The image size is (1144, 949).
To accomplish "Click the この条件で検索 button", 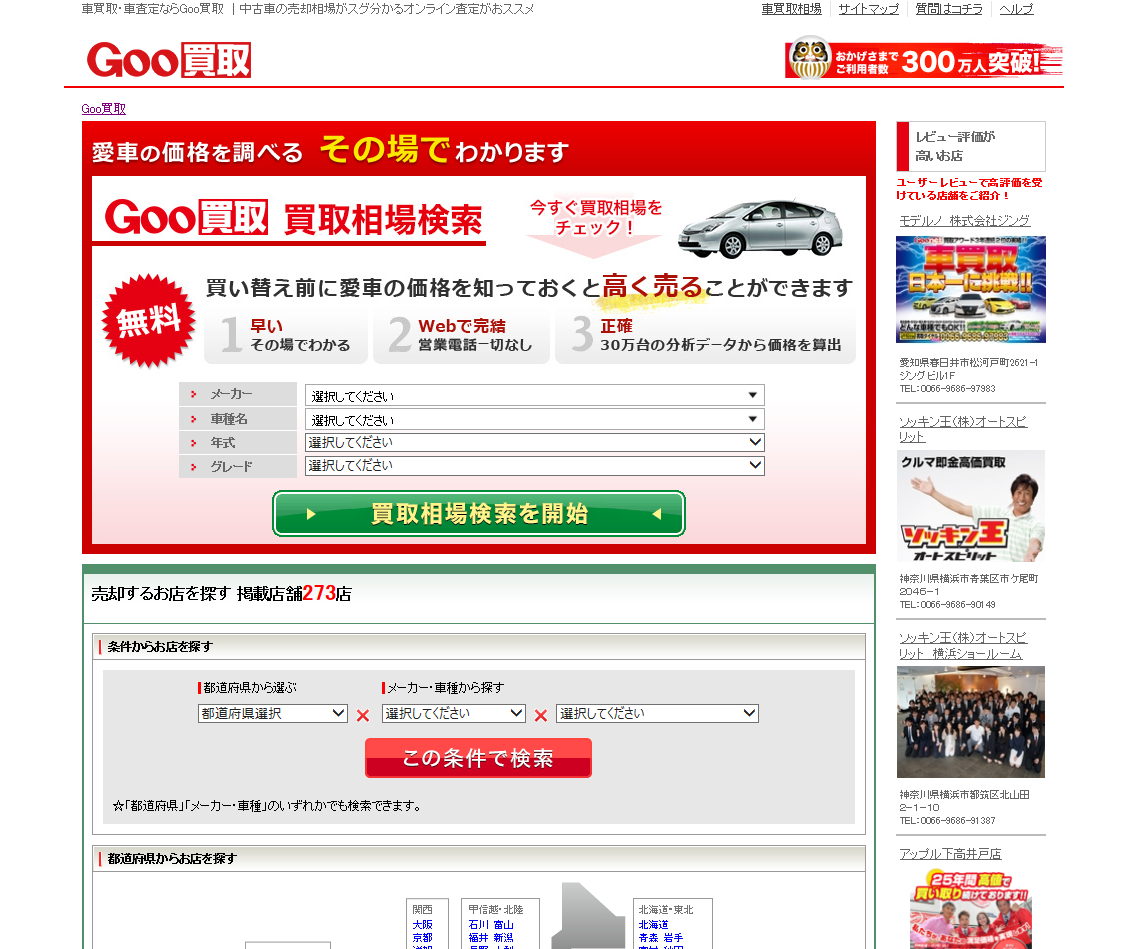I will [x=479, y=758].
